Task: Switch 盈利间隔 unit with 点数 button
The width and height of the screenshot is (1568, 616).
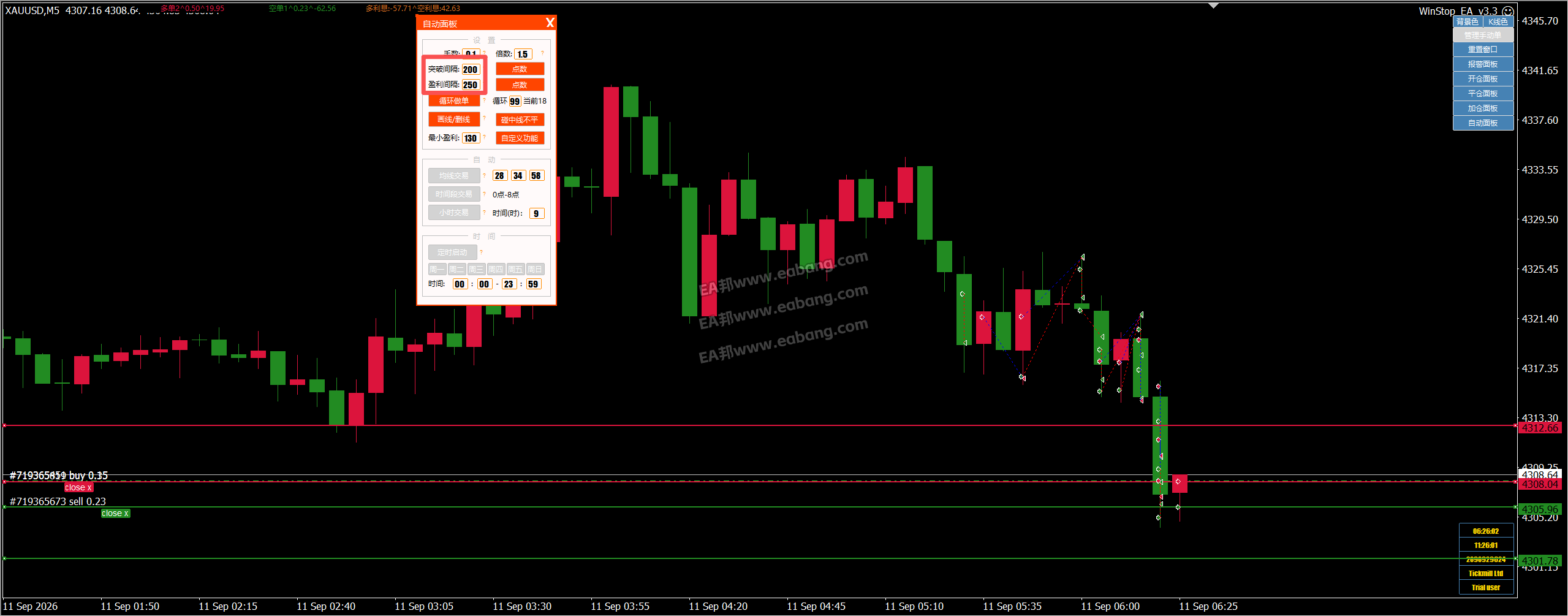Action: tap(520, 85)
